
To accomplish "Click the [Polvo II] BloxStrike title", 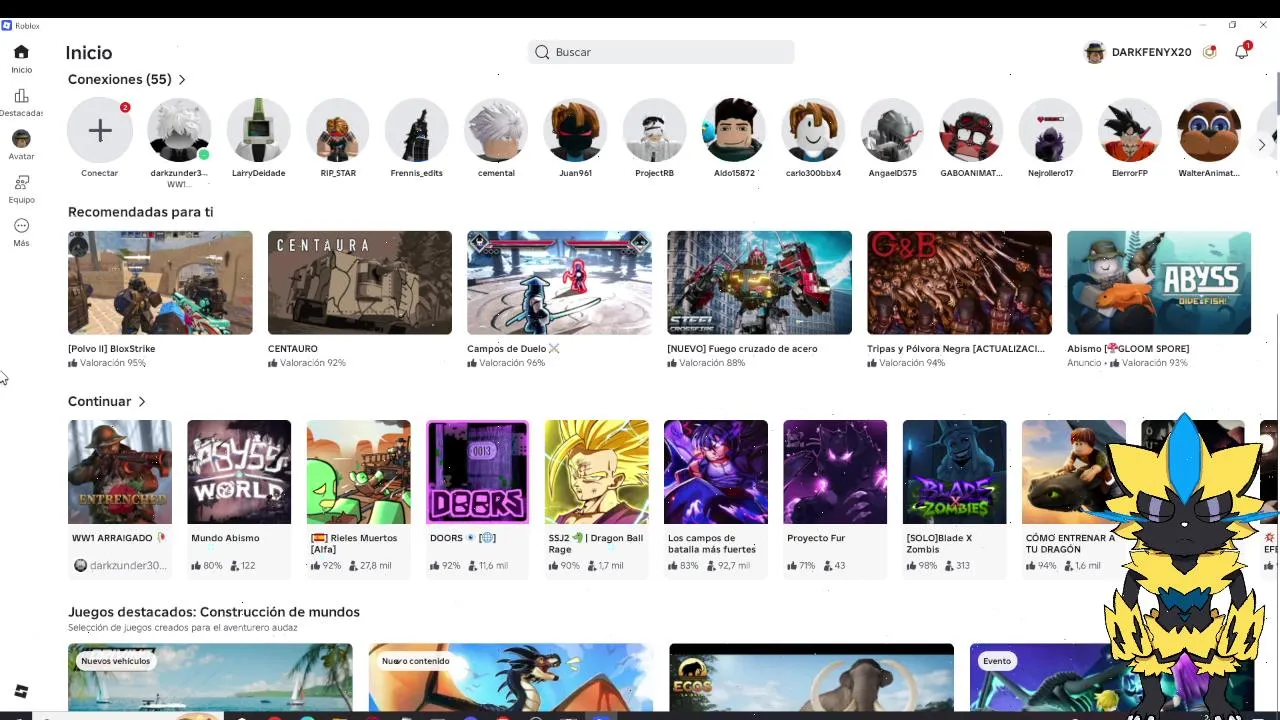I will (111, 349).
